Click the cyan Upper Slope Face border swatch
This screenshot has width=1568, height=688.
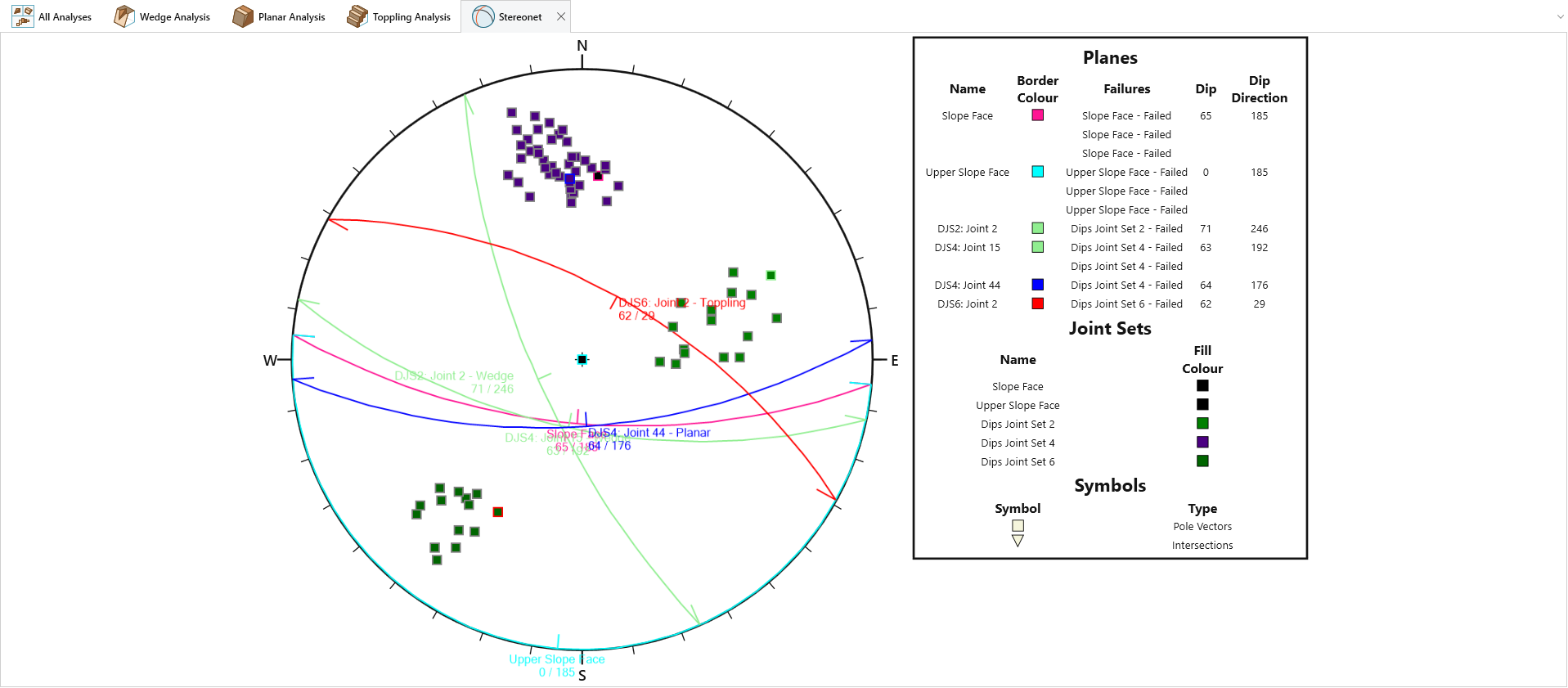(1037, 172)
